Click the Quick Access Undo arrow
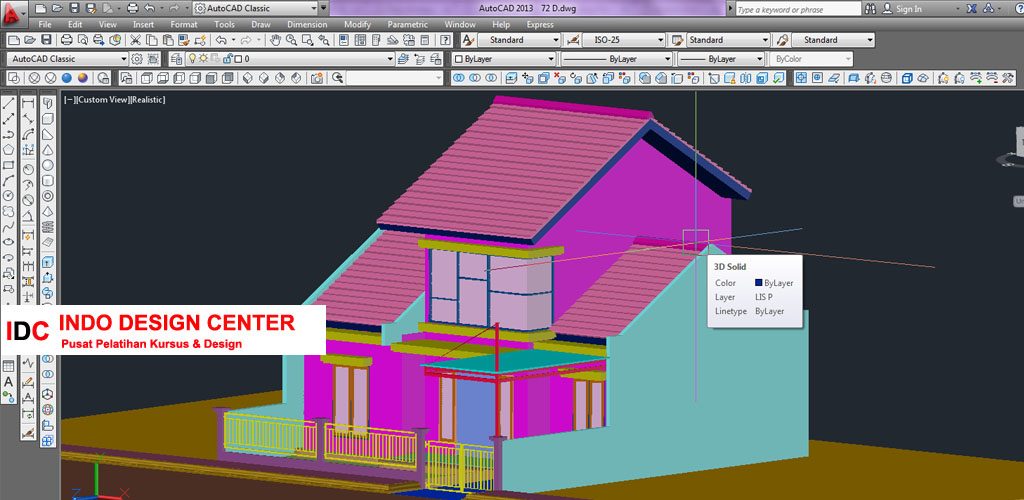1024x500 pixels. [x=150, y=8]
